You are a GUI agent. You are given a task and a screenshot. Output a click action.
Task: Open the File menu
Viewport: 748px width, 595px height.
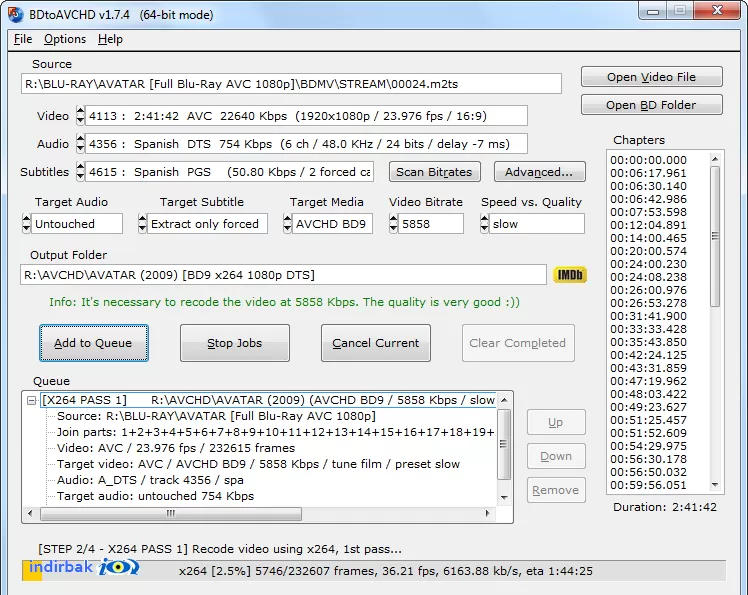pyautogui.click(x=23, y=39)
